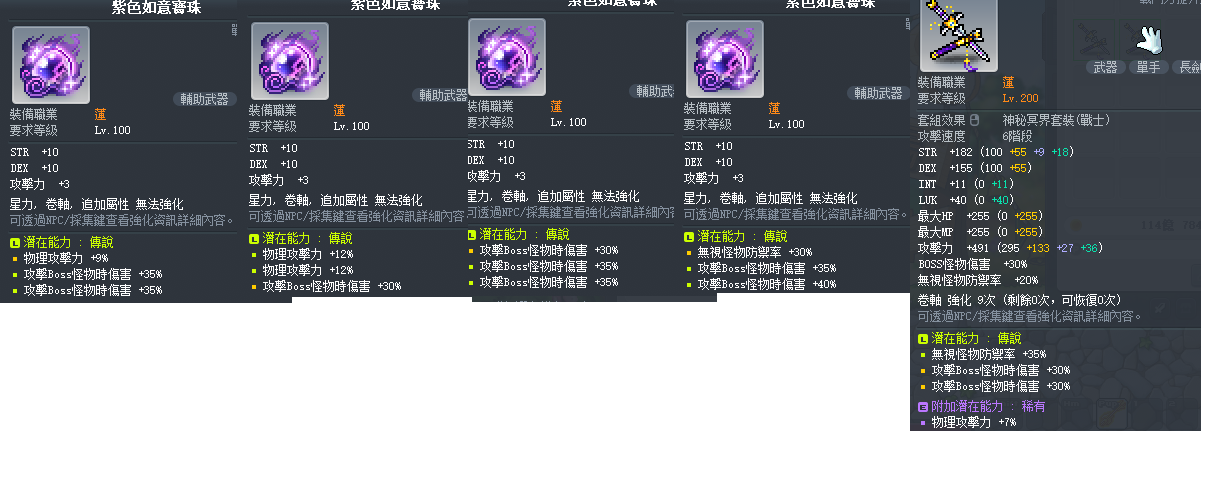The image size is (1218, 483).
Task: Select orb icon of item with 無視怪物防禦率 +30%
Action: pyautogui.click(x=725, y=59)
